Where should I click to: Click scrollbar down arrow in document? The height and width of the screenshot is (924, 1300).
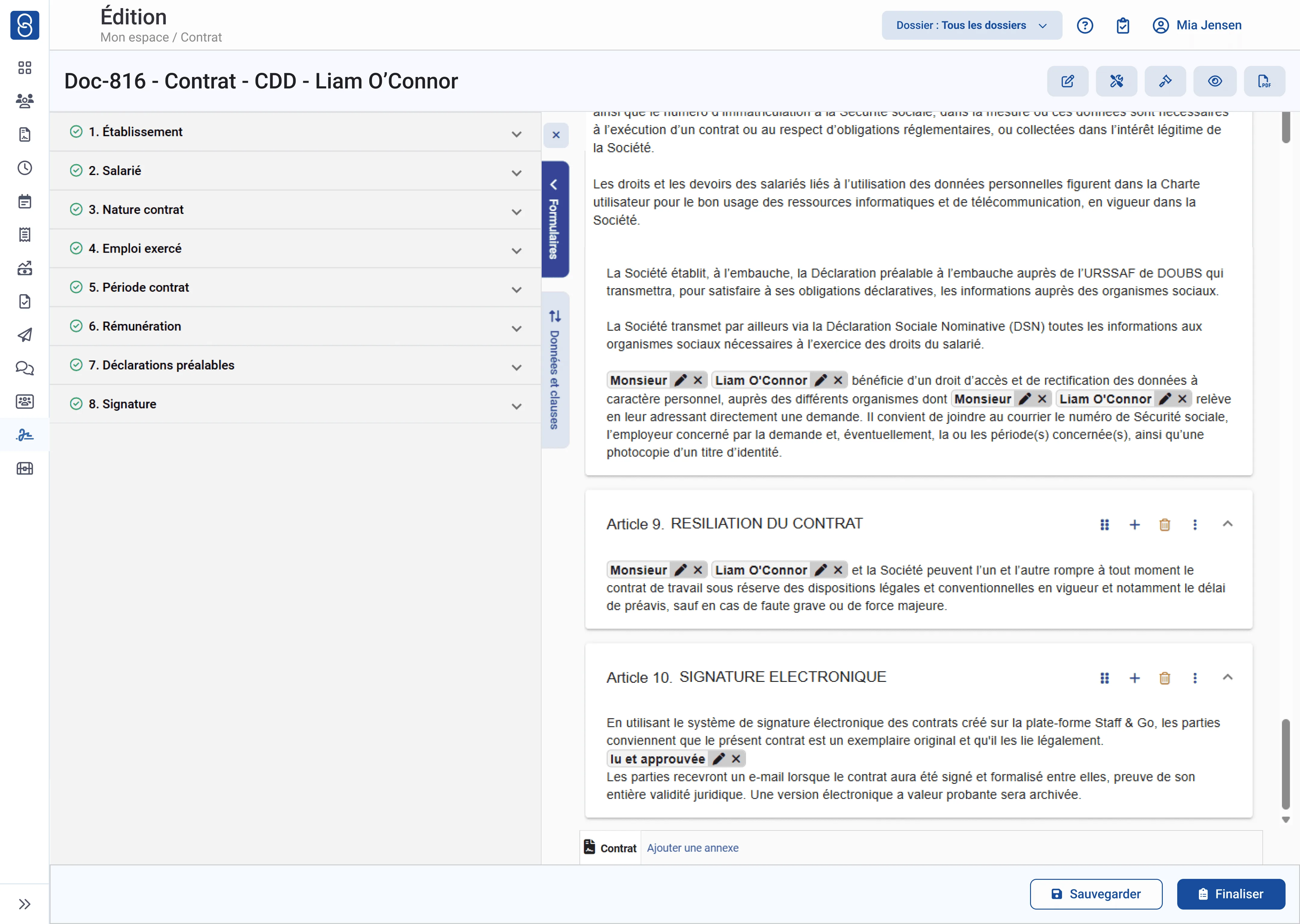pyautogui.click(x=1286, y=819)
